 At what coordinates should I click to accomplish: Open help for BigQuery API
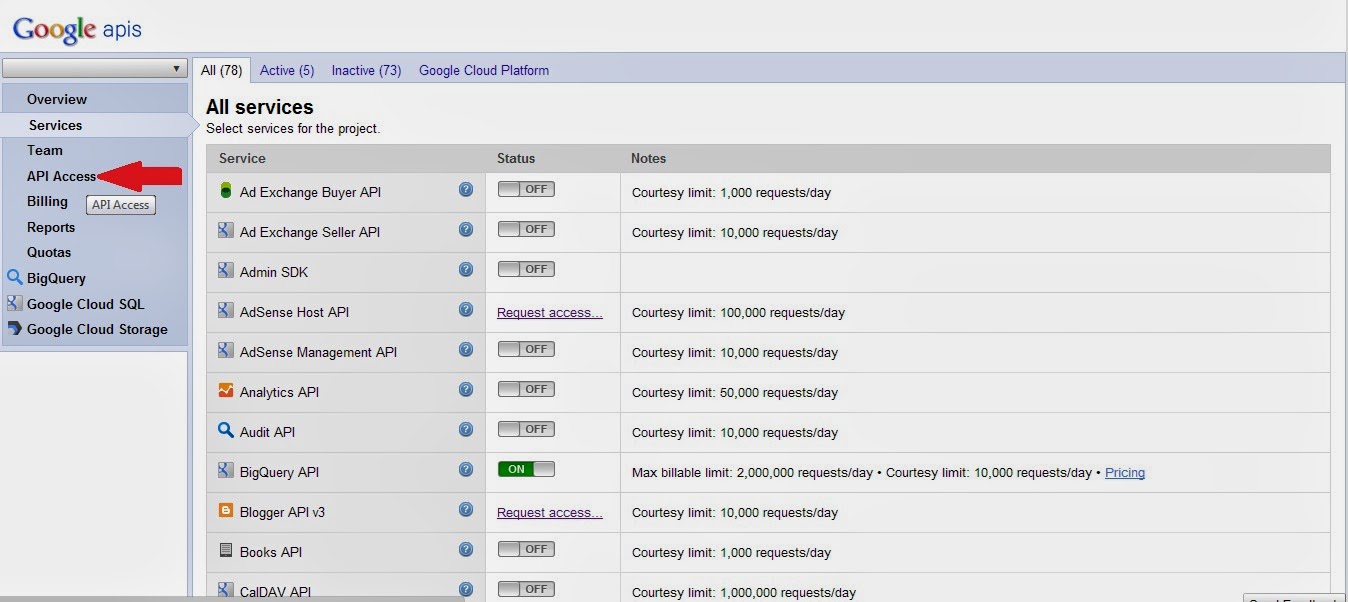point(466,469)
